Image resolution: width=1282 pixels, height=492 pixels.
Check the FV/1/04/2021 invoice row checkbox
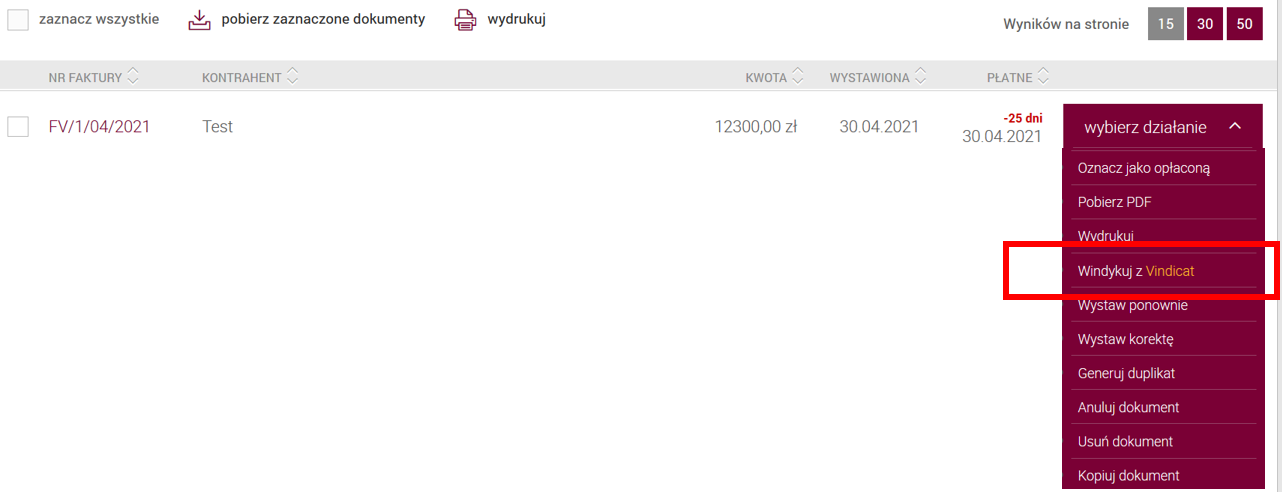18,127
